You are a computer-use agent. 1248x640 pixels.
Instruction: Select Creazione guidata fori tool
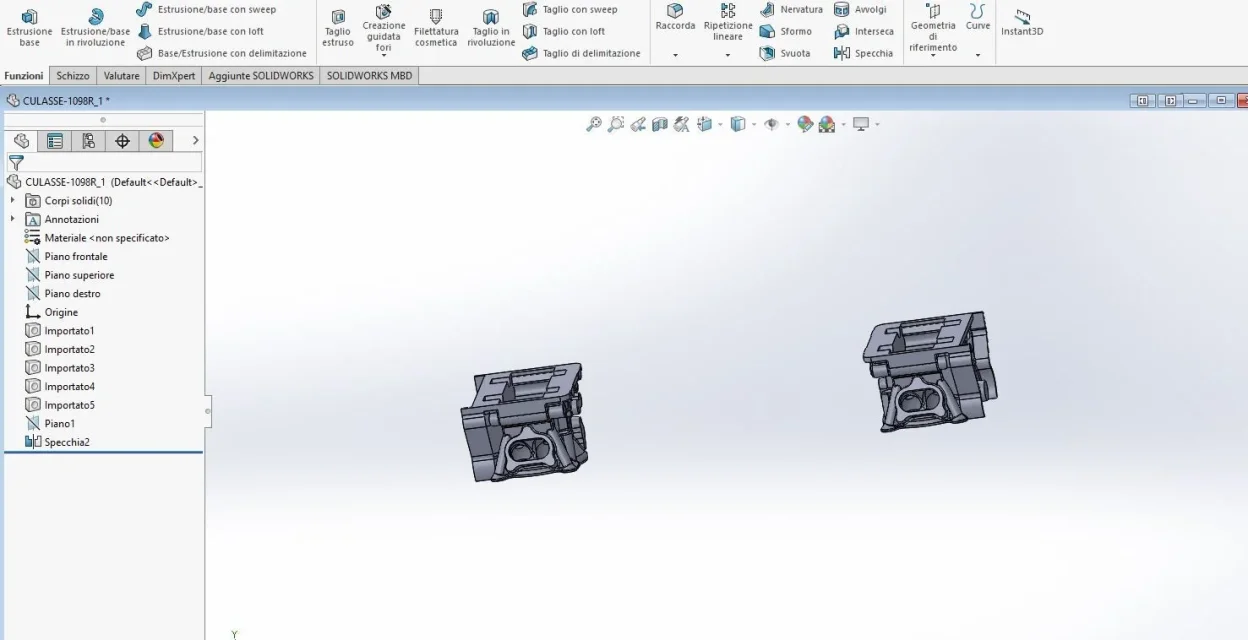pos(384,28)
